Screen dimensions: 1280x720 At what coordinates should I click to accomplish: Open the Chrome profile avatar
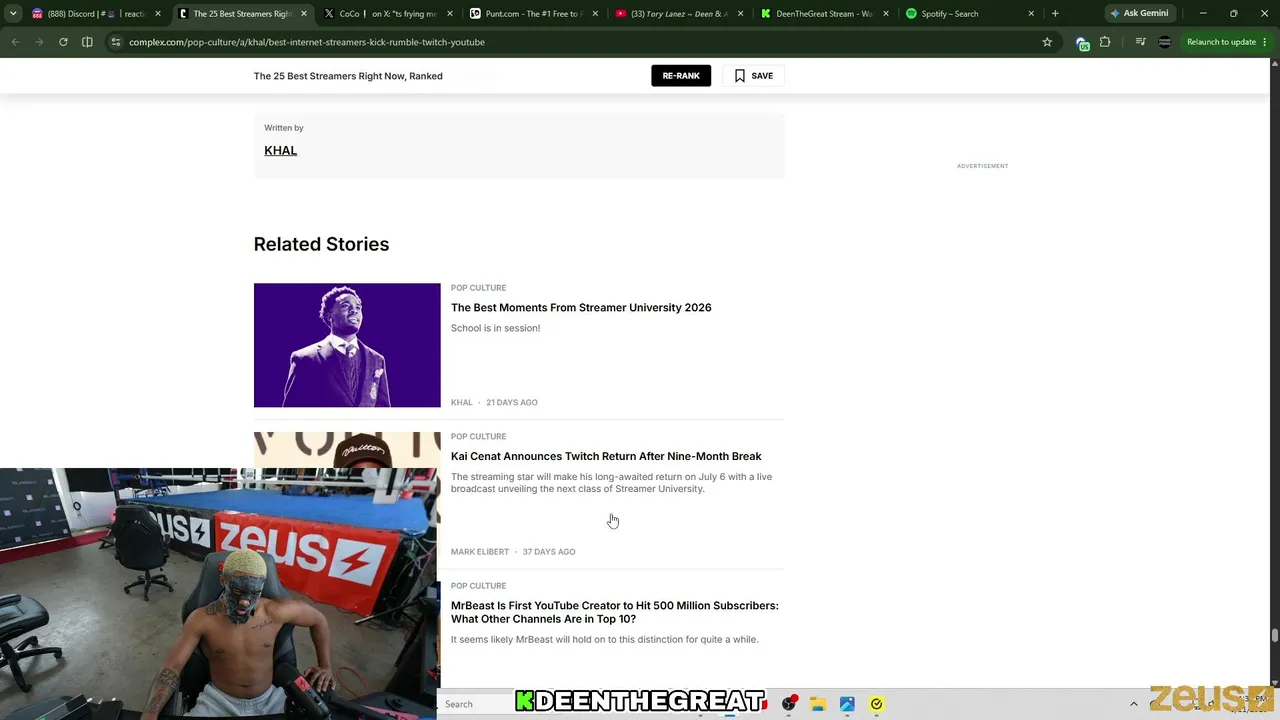1164,42
